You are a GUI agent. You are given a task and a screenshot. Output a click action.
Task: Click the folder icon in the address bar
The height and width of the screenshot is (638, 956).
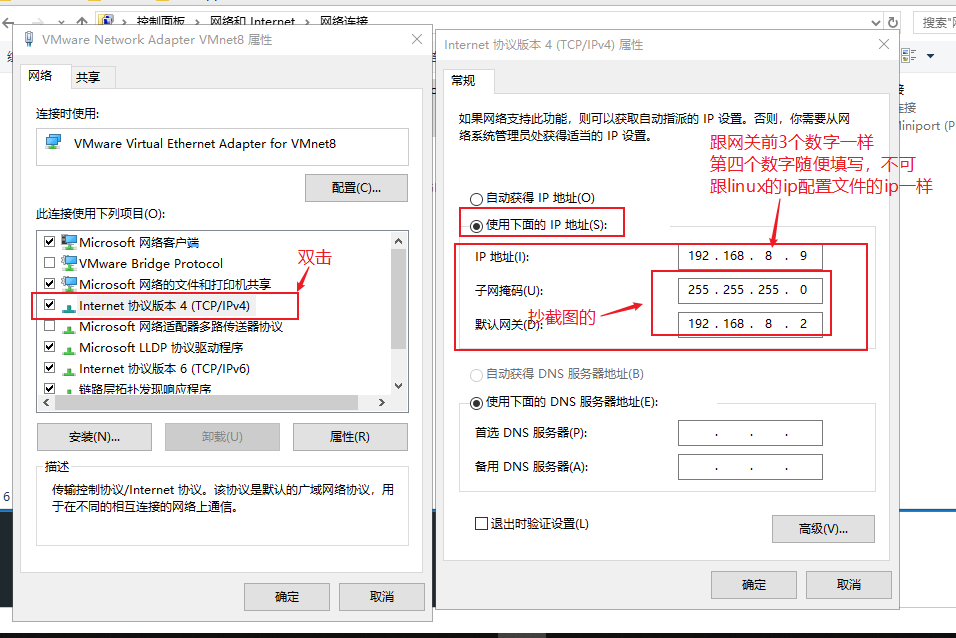coord(106,19)
